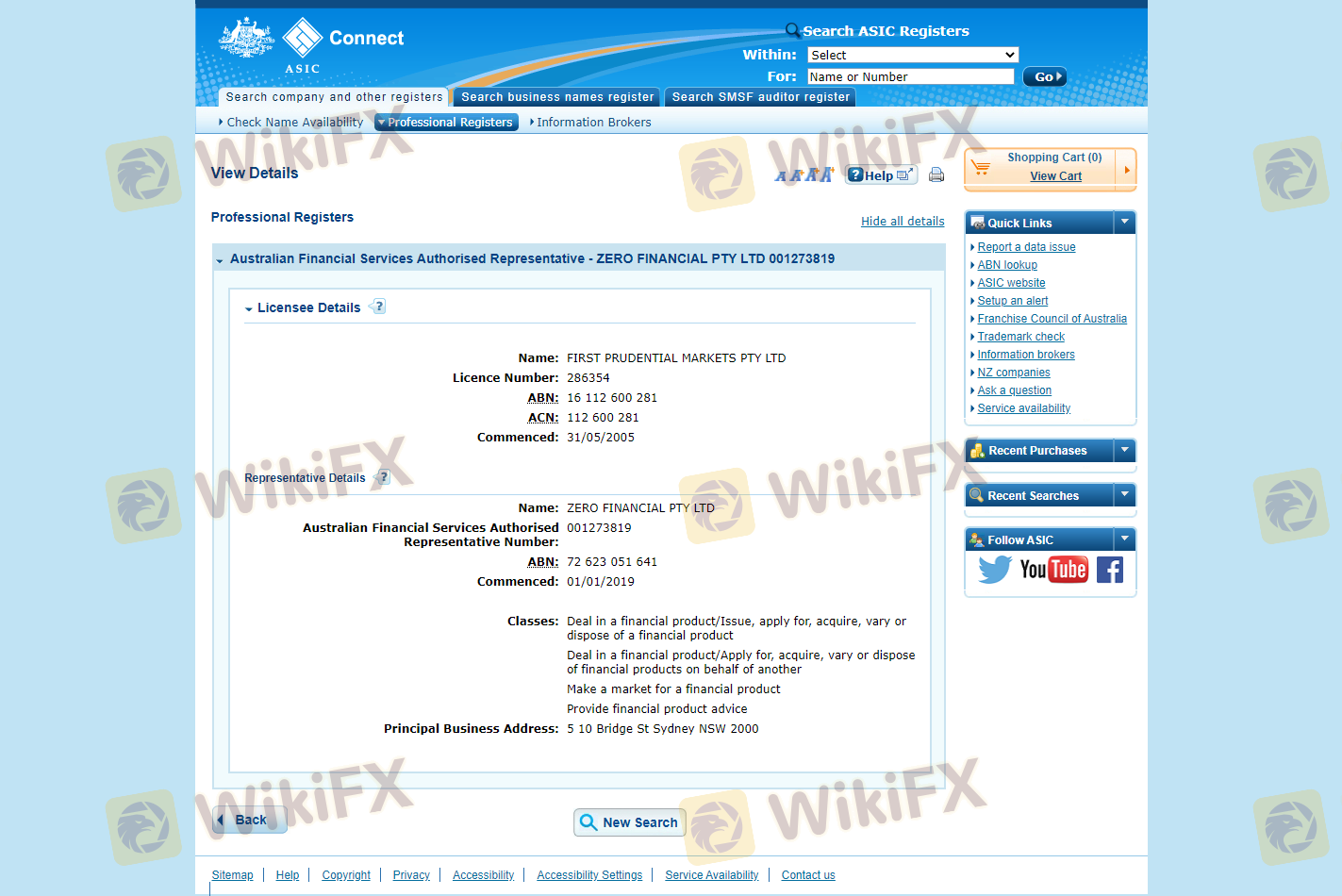The height and width of the screenshot is (896, 1342).
Task: Expand the Recent Purchases panel arrow
Action: click(1124, 451)
